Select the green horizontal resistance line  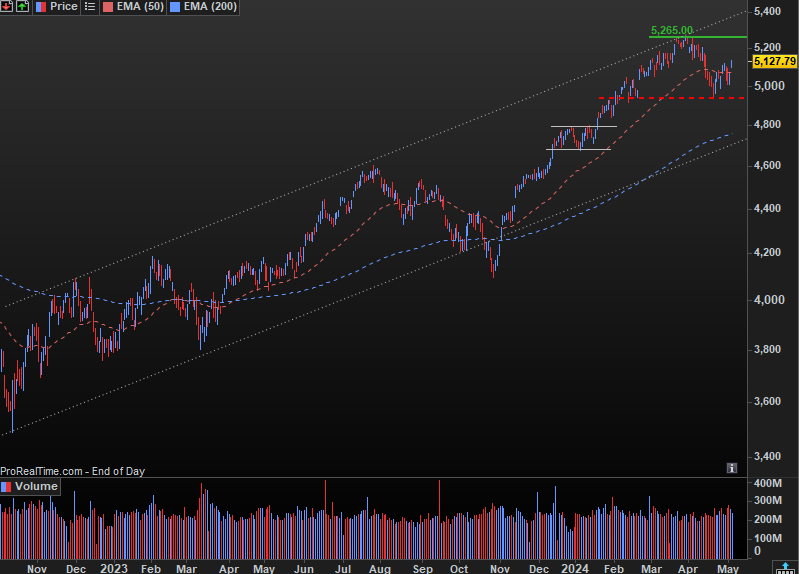click(698, 37)
